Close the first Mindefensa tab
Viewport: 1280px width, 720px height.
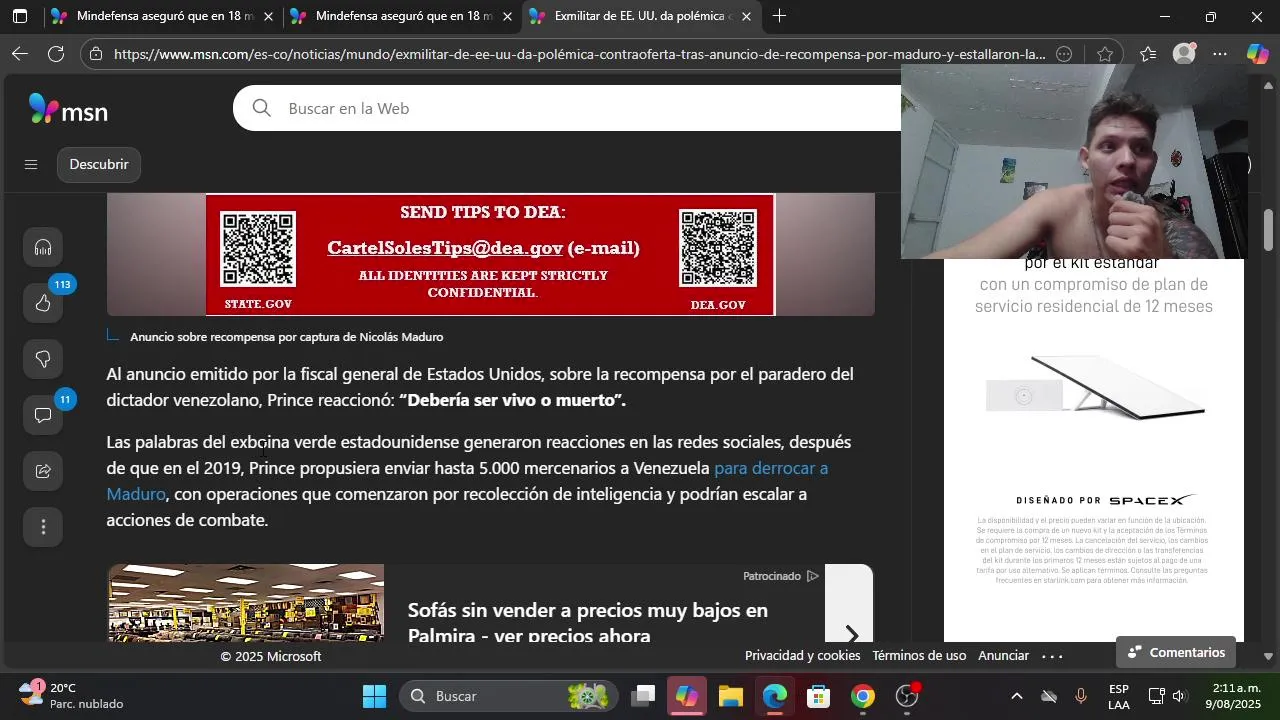(268, 17)
